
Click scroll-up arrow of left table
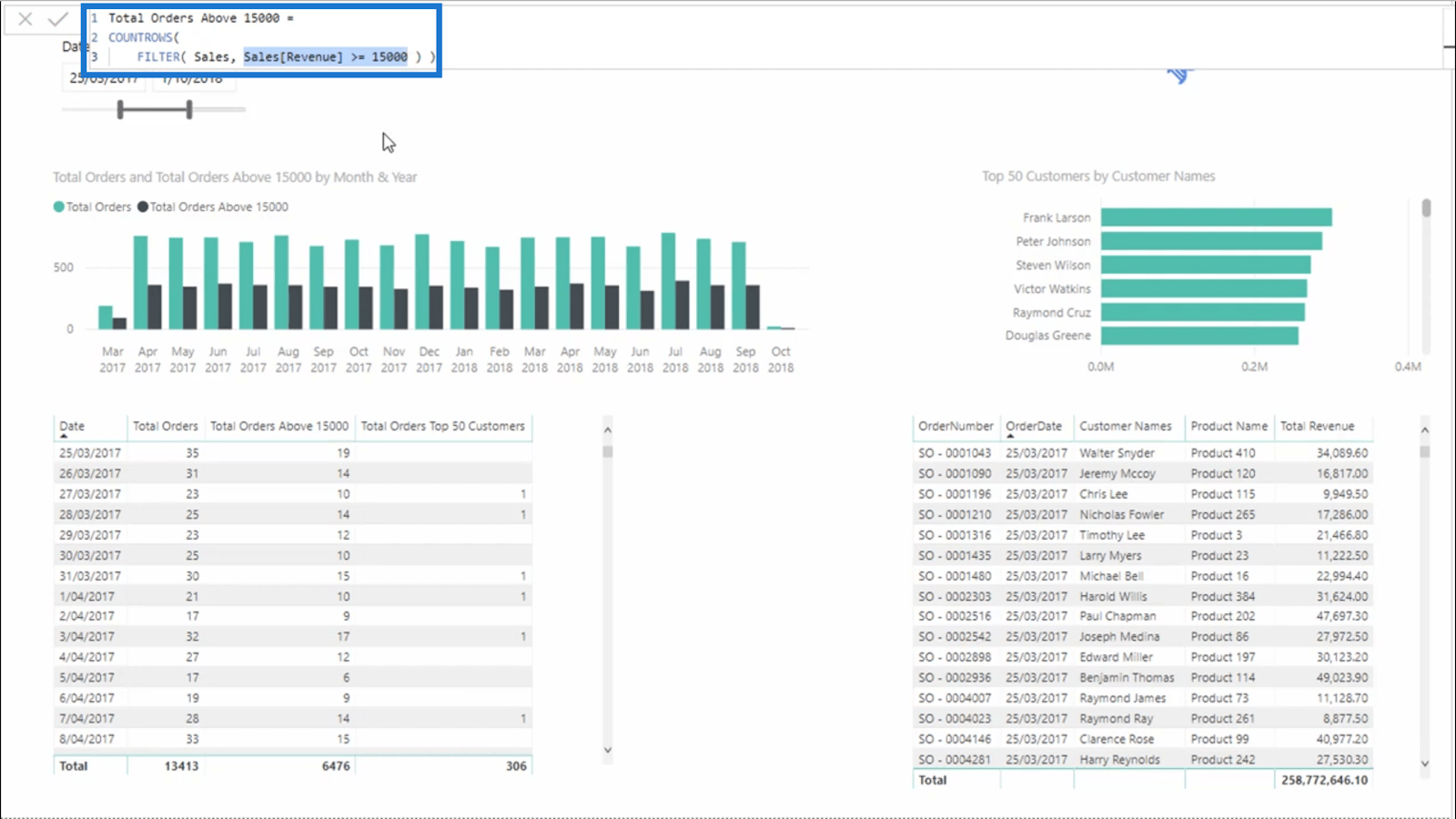[x=608, y=430]
